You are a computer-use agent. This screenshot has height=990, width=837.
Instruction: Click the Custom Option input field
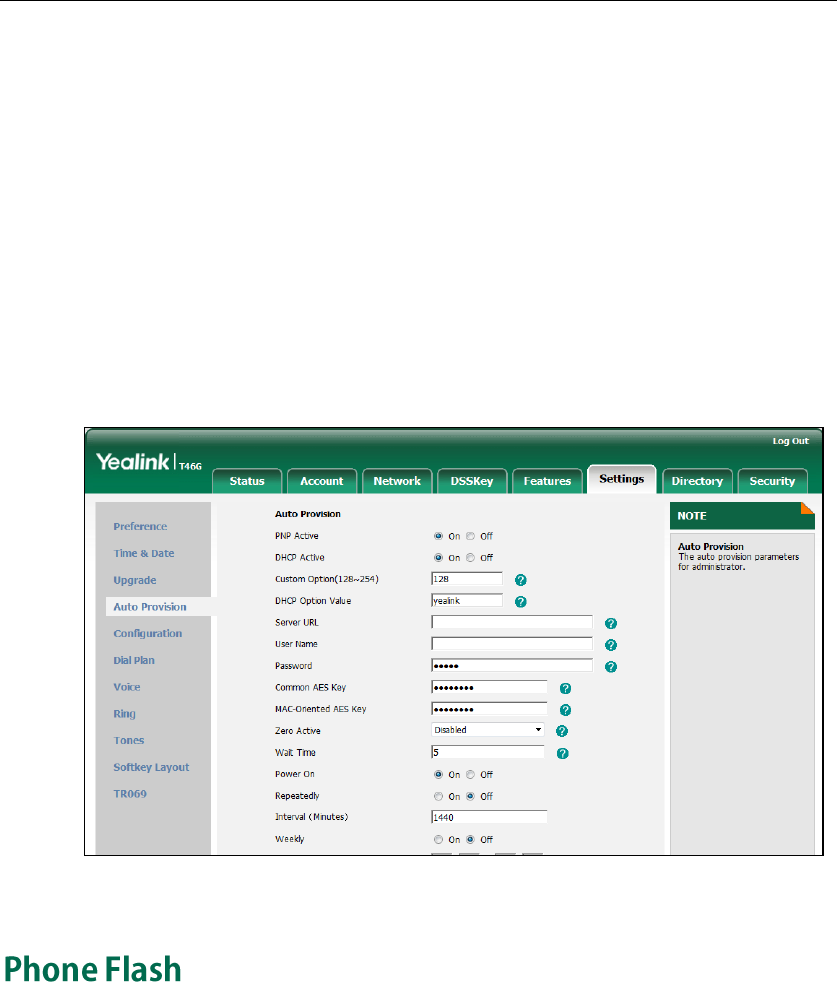tap(467, 579)
